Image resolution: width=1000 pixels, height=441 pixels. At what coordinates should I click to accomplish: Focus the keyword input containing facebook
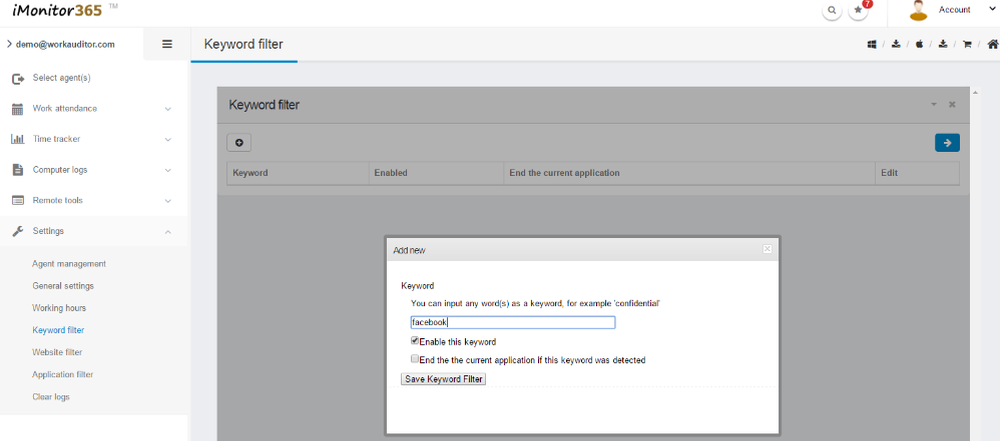(513, 322)
